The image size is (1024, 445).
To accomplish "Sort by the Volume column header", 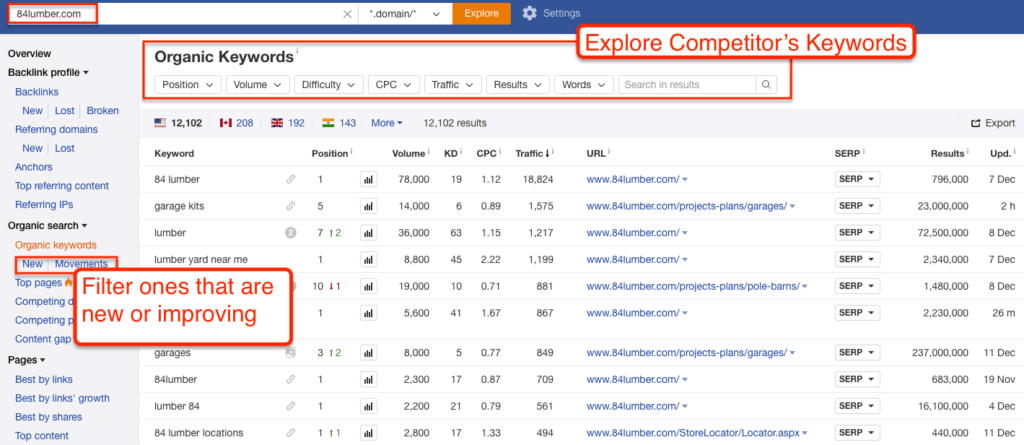I will [411, 154].
